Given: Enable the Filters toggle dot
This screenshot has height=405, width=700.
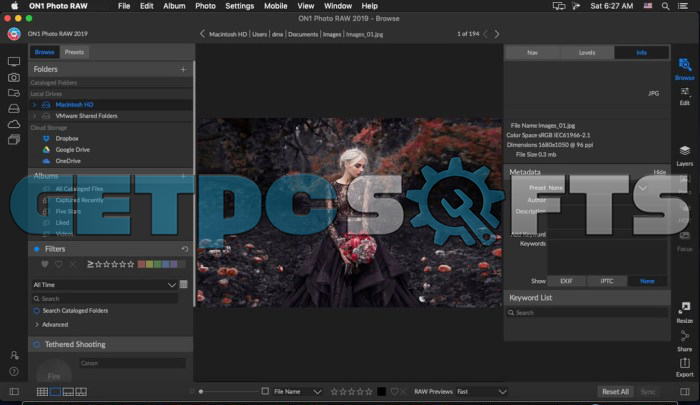Looking at the screenshot, I should coord(37,249).
